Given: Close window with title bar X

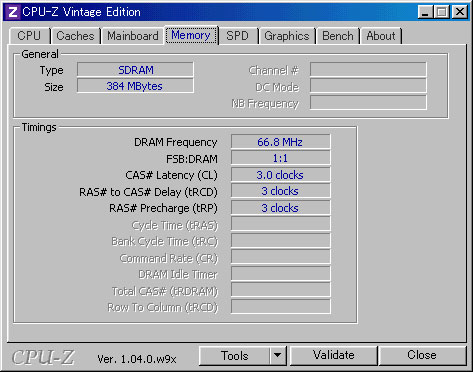Looking at the screenshot, I should [x=460, y=12].
